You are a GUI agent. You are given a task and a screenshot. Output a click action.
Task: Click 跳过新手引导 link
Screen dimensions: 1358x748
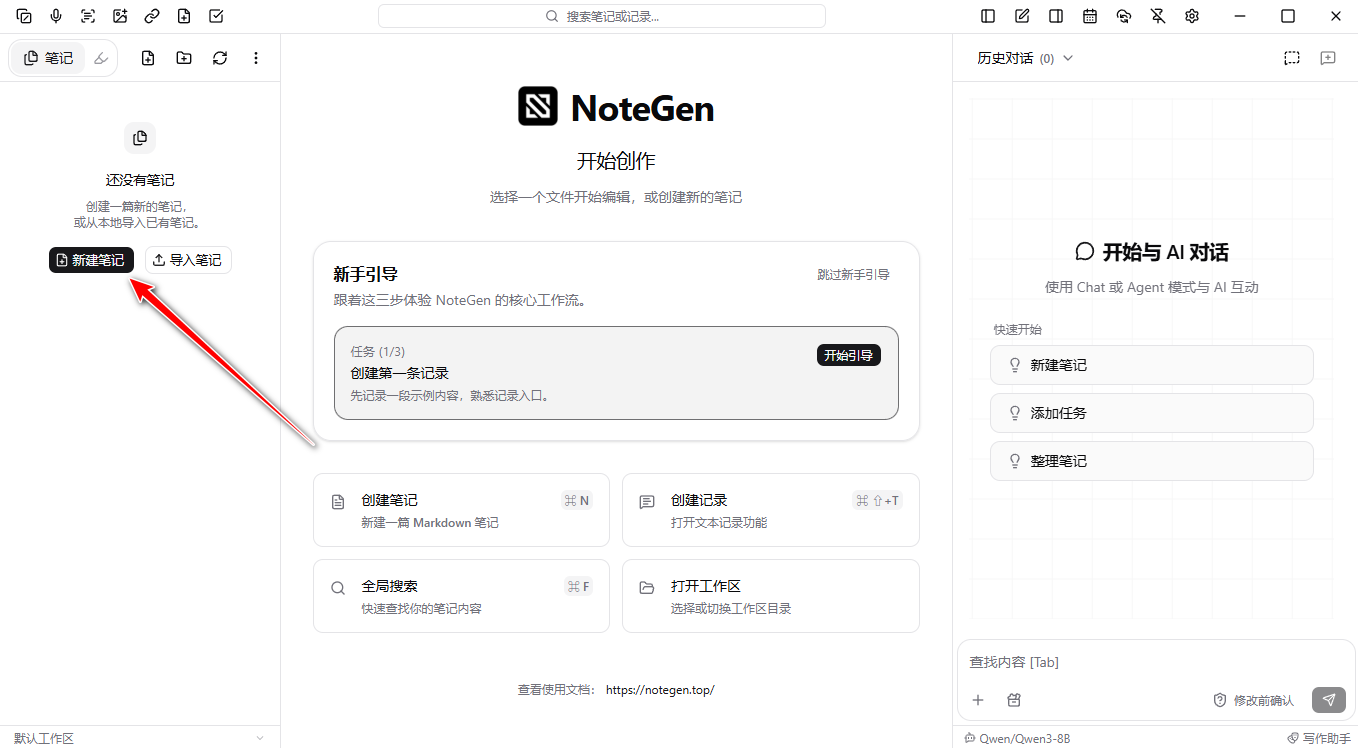tap(853, 274)
